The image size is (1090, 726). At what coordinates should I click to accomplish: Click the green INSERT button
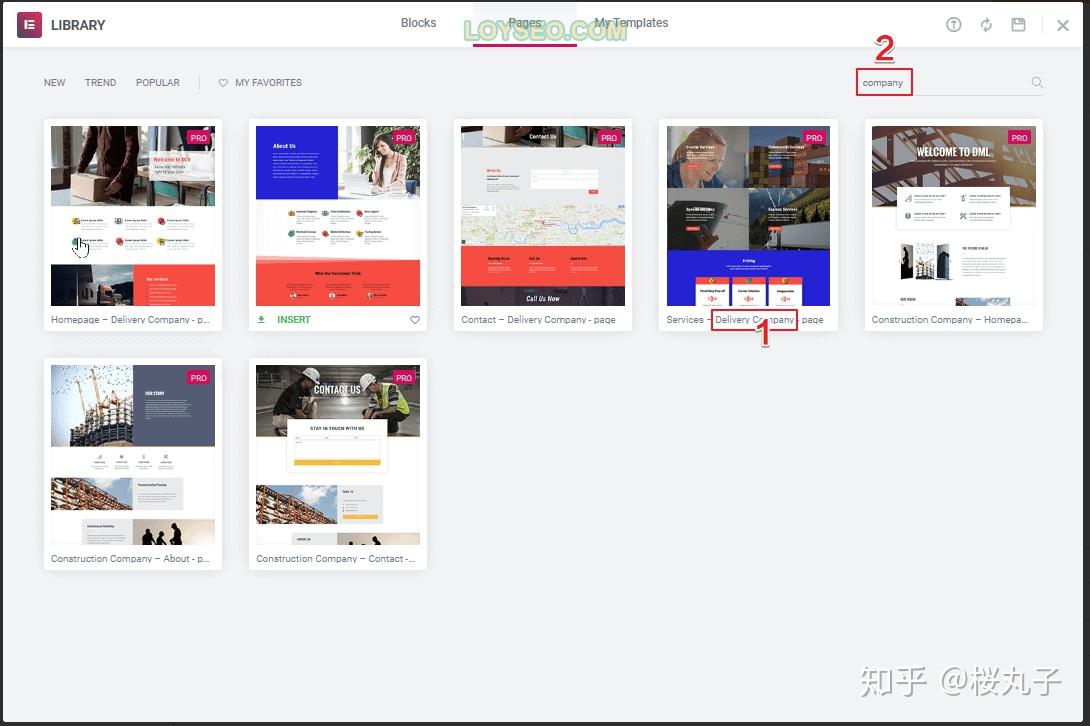click(x=293, y=320)
